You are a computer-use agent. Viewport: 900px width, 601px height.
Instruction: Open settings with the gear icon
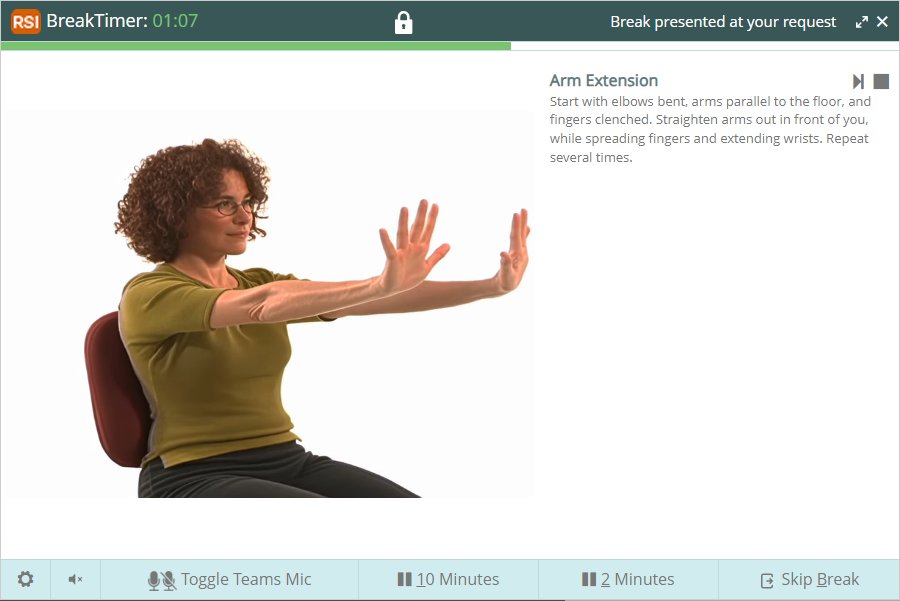(x=25, y=579)
